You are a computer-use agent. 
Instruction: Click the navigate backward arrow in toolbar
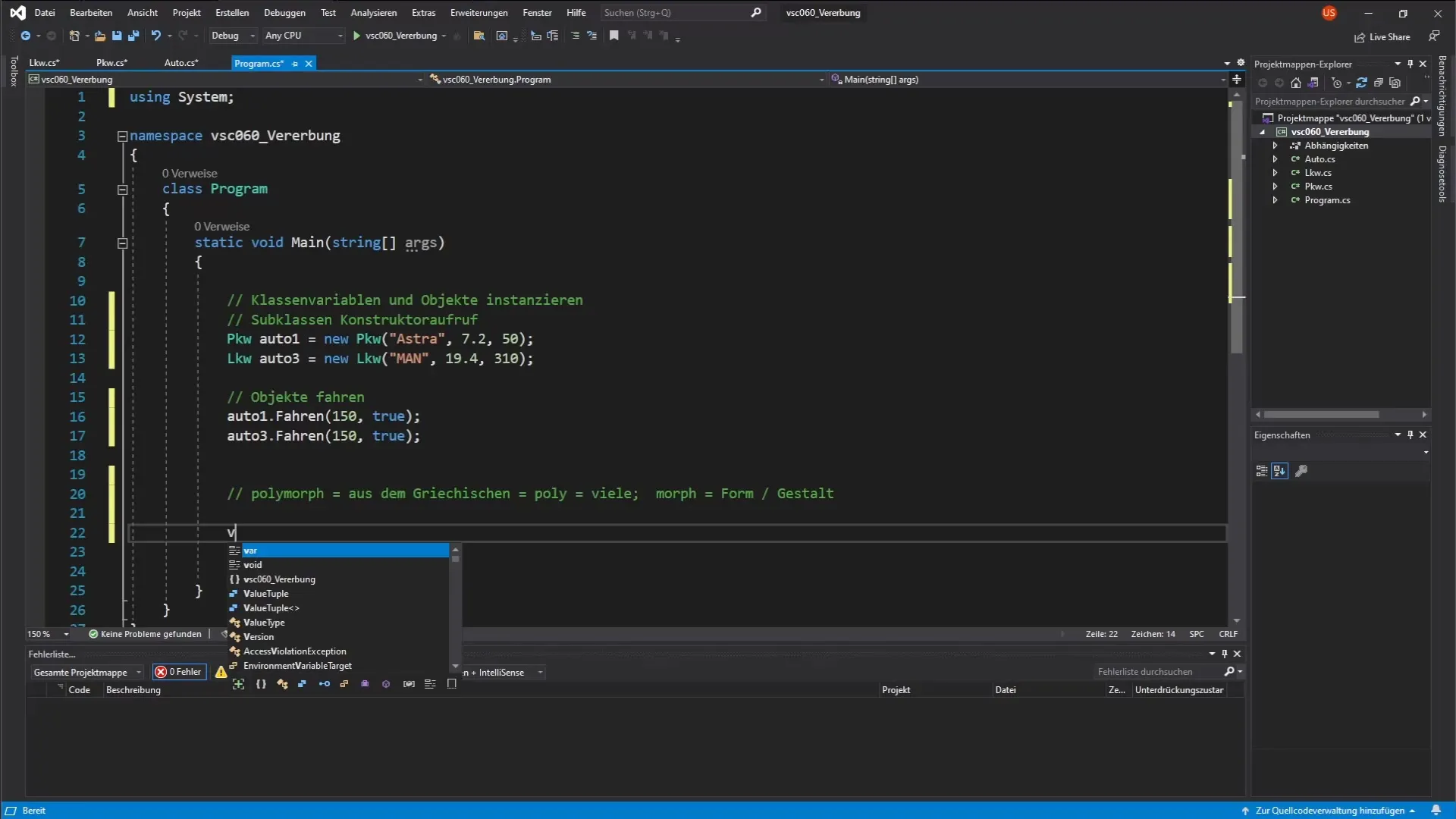[26, 36]
